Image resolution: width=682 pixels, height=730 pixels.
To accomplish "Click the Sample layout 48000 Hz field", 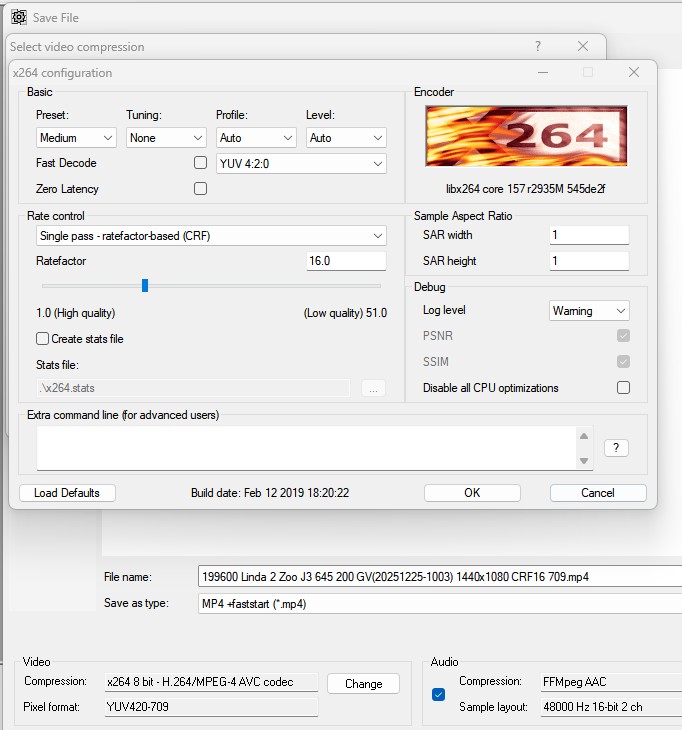I will pyautogui.click(x=611, y=707).
